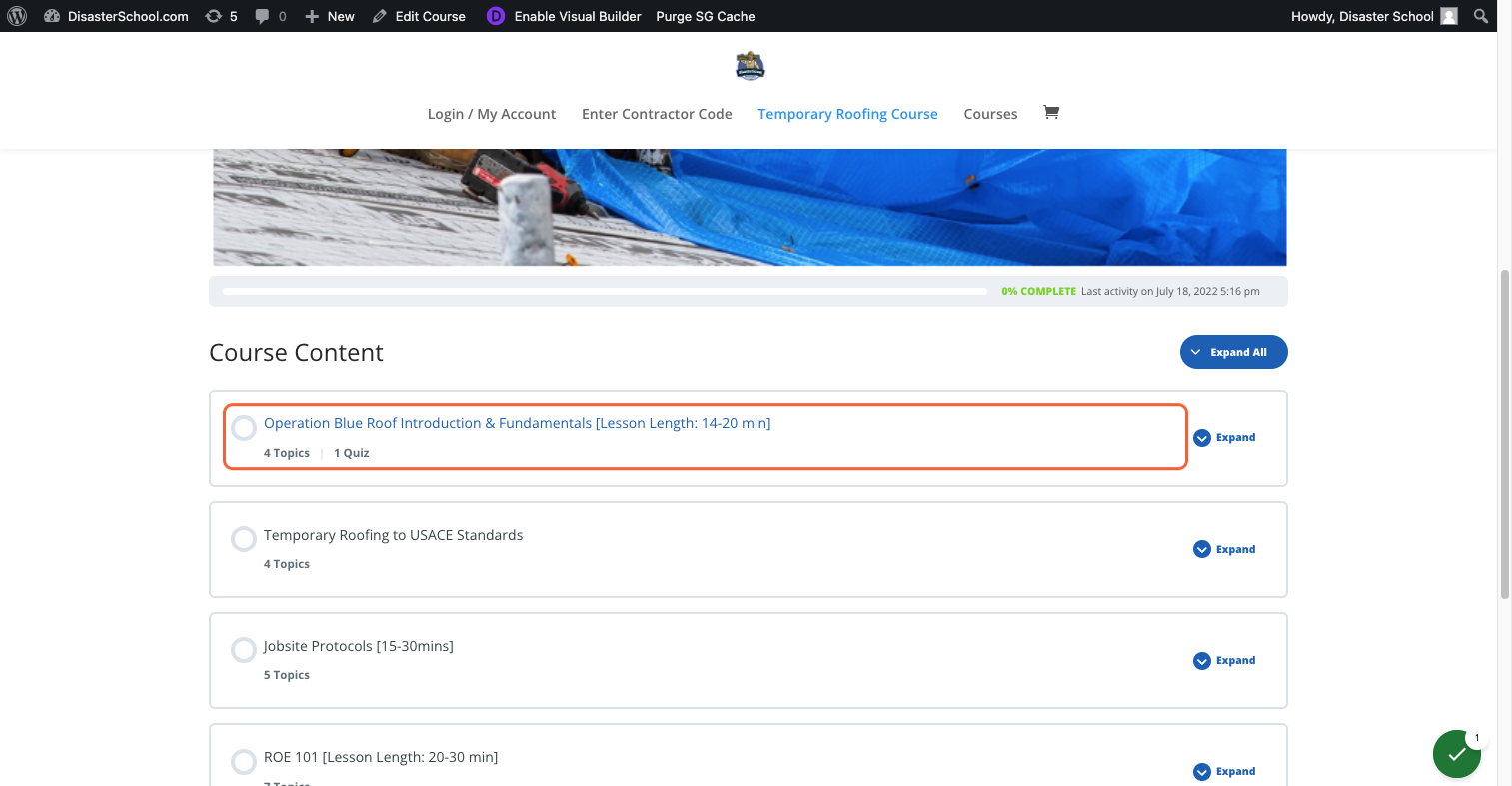Click the blue tarp course banner image
The height and width of the screenshot is (786, 1512).
tap(750, 207)
